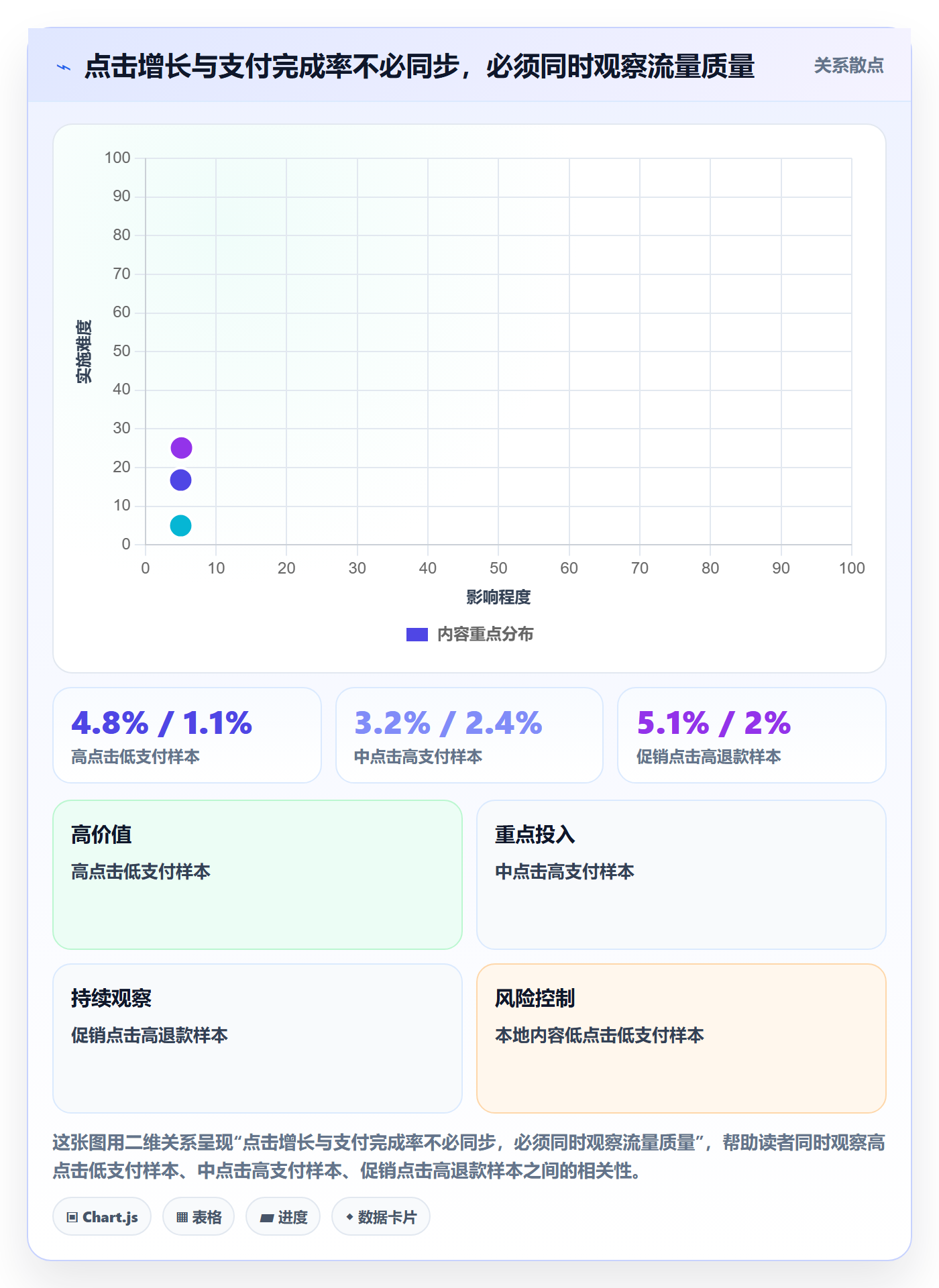Open the 3.2% / 2.4% stat card
The height and width of the screenshot is (1288, 939).
pyautogui.click(x=469, y=735)
